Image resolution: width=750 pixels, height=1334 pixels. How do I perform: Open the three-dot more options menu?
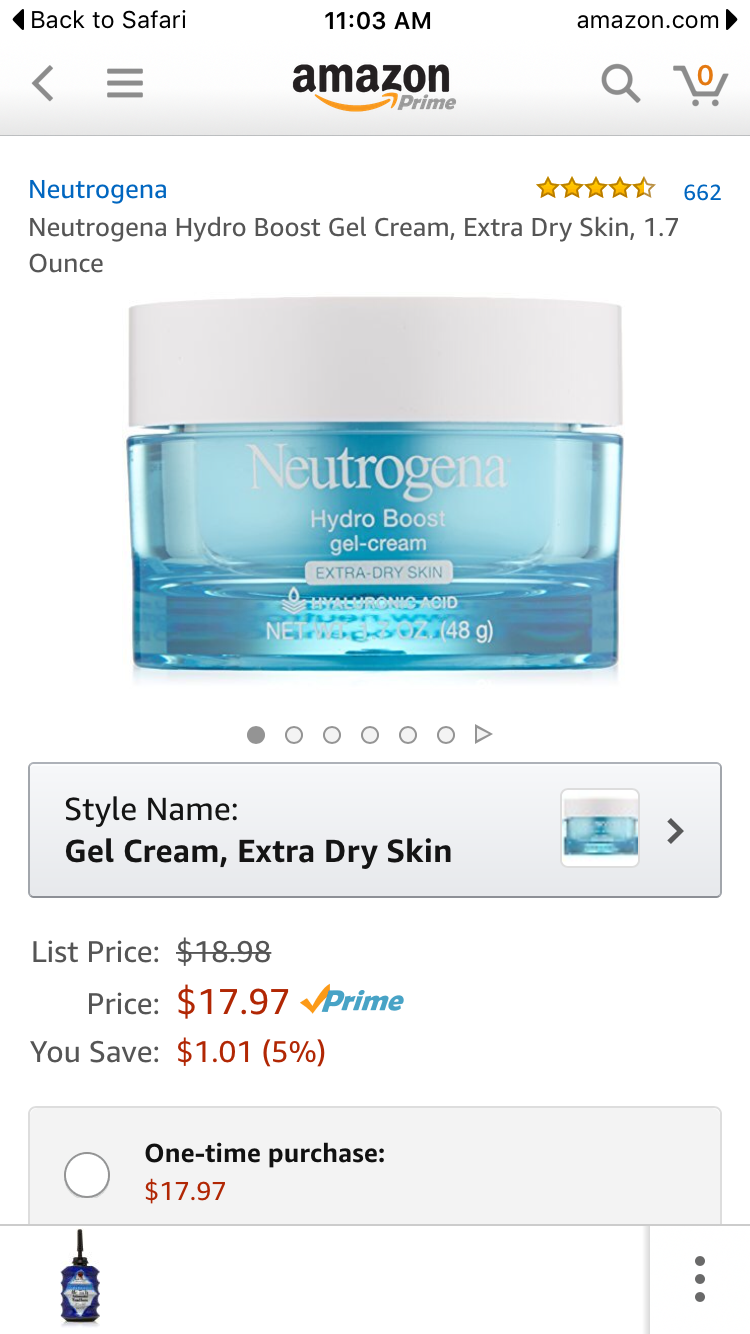(x=699, y=1279)
